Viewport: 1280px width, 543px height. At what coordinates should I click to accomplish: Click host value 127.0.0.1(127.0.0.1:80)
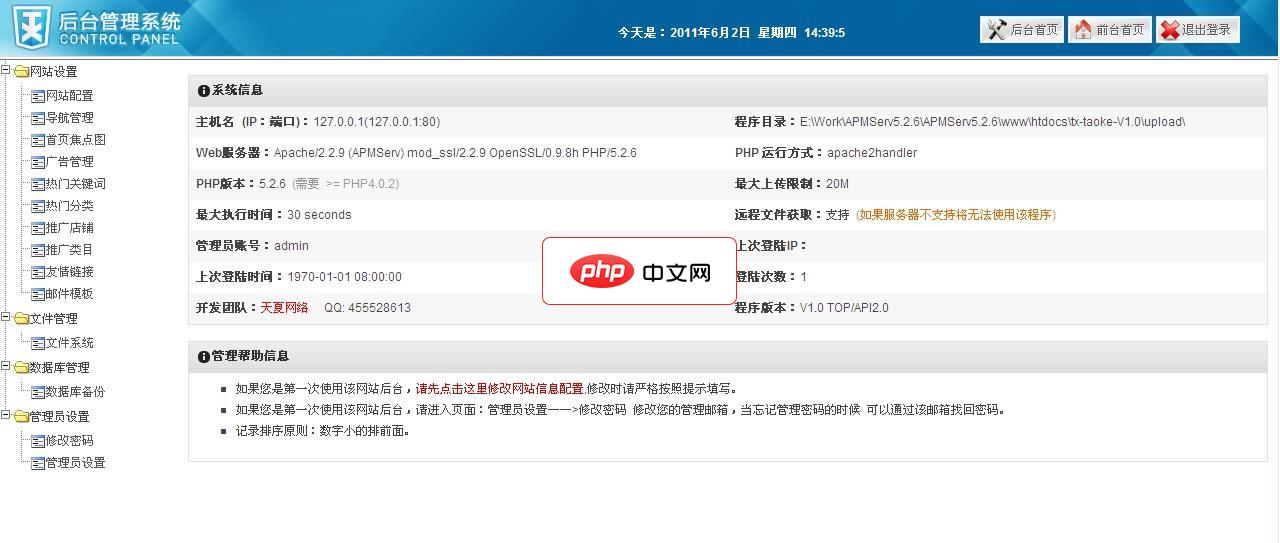(x=377, y=122)
